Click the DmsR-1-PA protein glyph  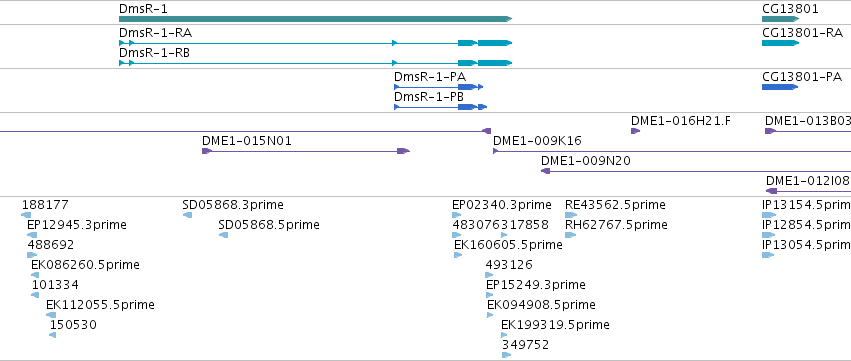439,87
